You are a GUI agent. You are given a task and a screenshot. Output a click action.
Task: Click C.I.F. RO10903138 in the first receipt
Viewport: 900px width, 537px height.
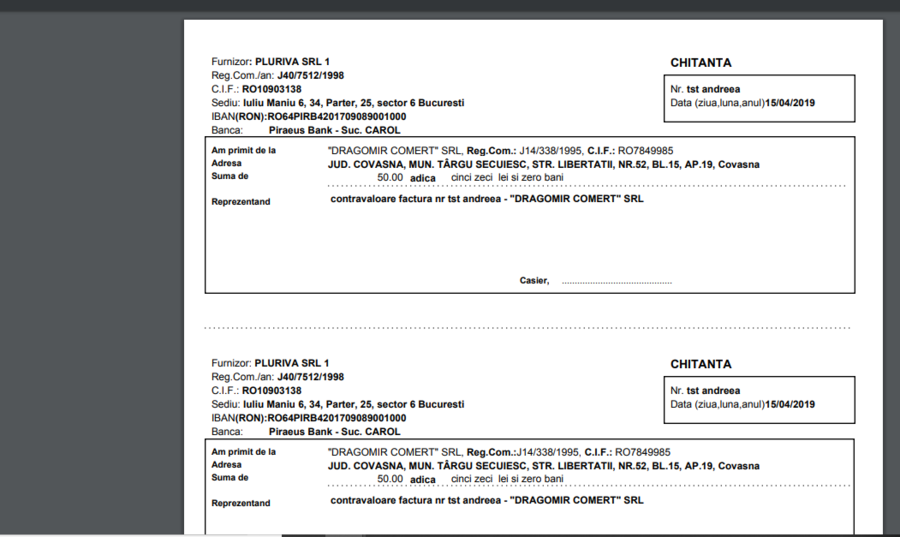[x=271, y=89]
